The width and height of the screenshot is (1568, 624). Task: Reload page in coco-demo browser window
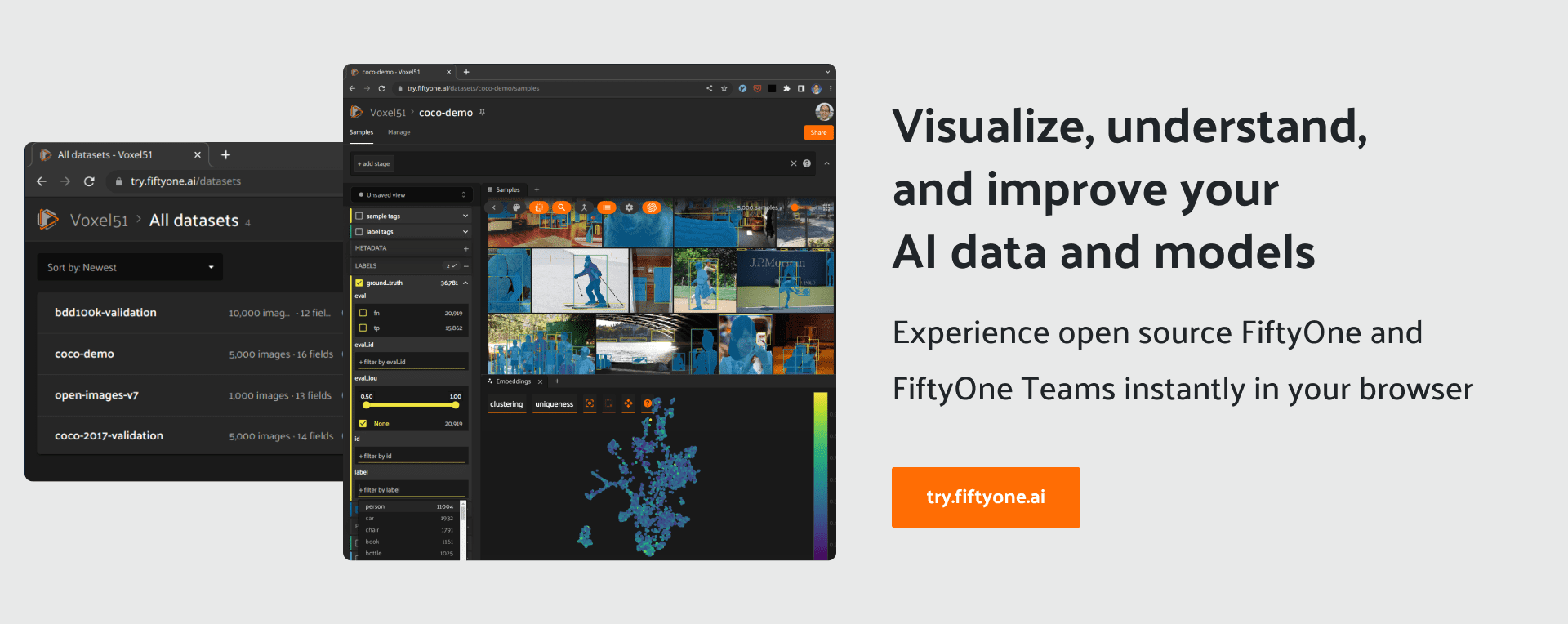click(381, 88)
